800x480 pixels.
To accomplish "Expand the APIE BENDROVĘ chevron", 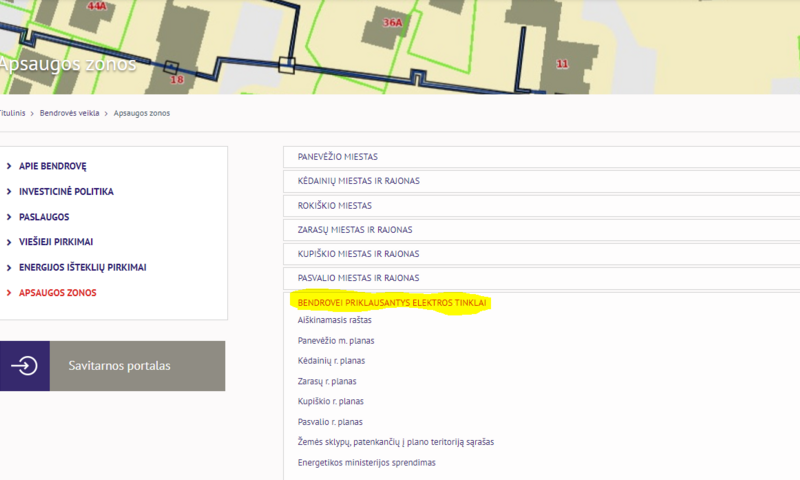I will coord(9,166).
